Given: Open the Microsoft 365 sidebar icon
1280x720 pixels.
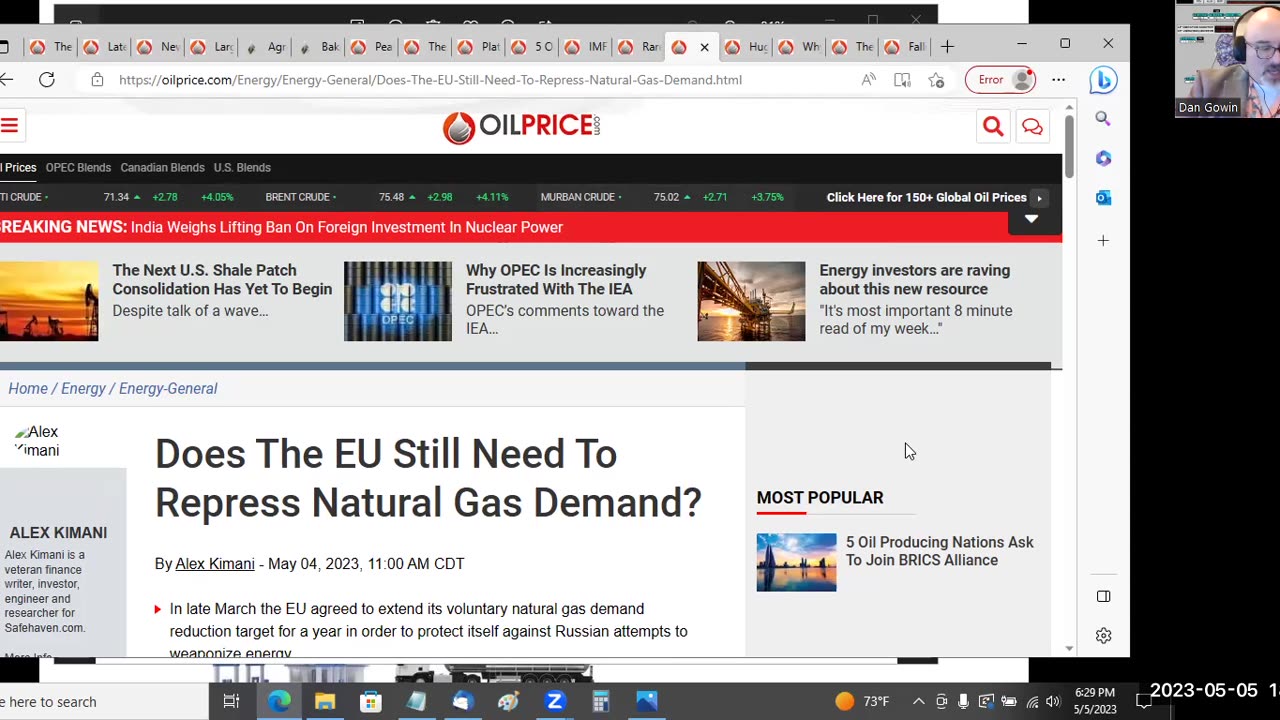Looking at the screenshot, I should 1103,158.
